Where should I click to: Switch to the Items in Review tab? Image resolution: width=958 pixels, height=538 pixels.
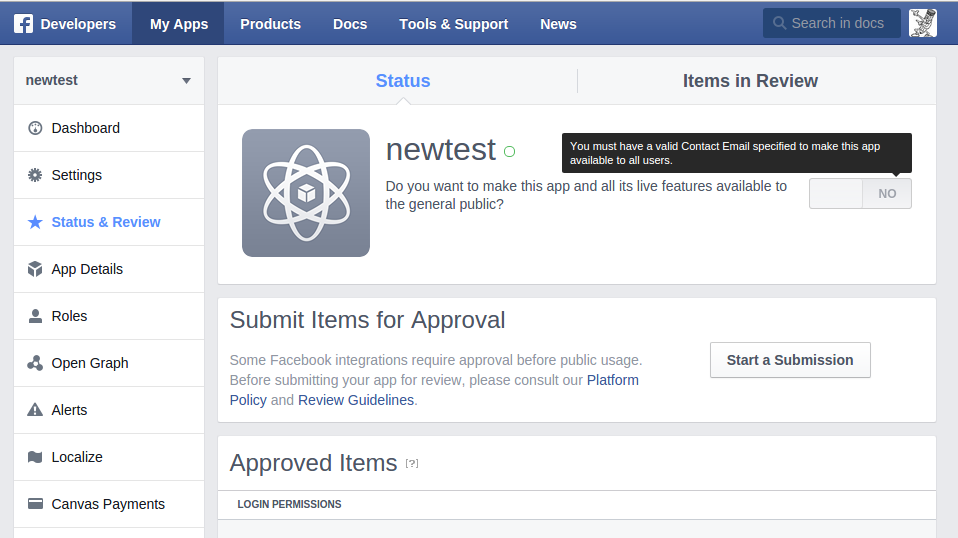click(x=750, y=81)
